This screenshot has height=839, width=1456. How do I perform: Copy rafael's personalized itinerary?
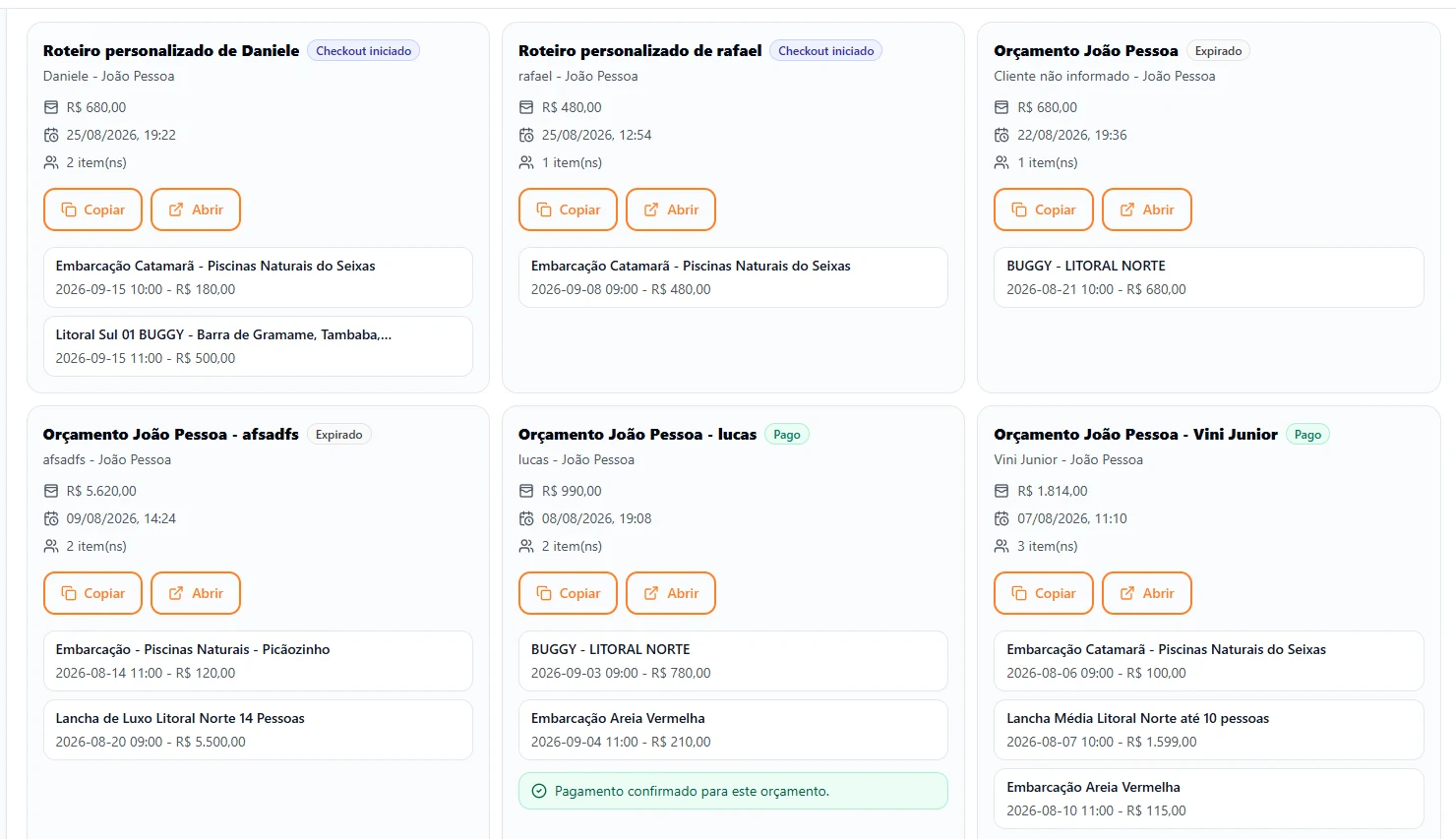click(568, 210)
